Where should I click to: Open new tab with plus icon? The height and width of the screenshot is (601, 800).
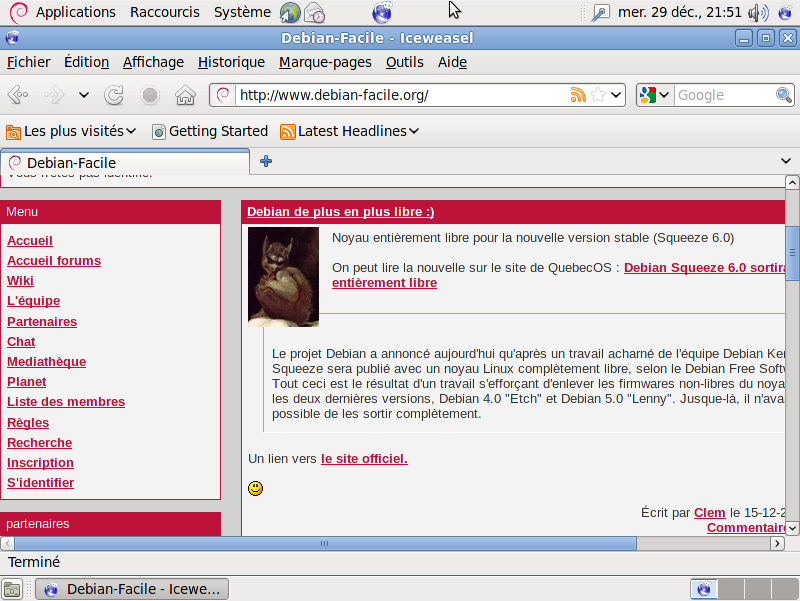click(266, 161)
